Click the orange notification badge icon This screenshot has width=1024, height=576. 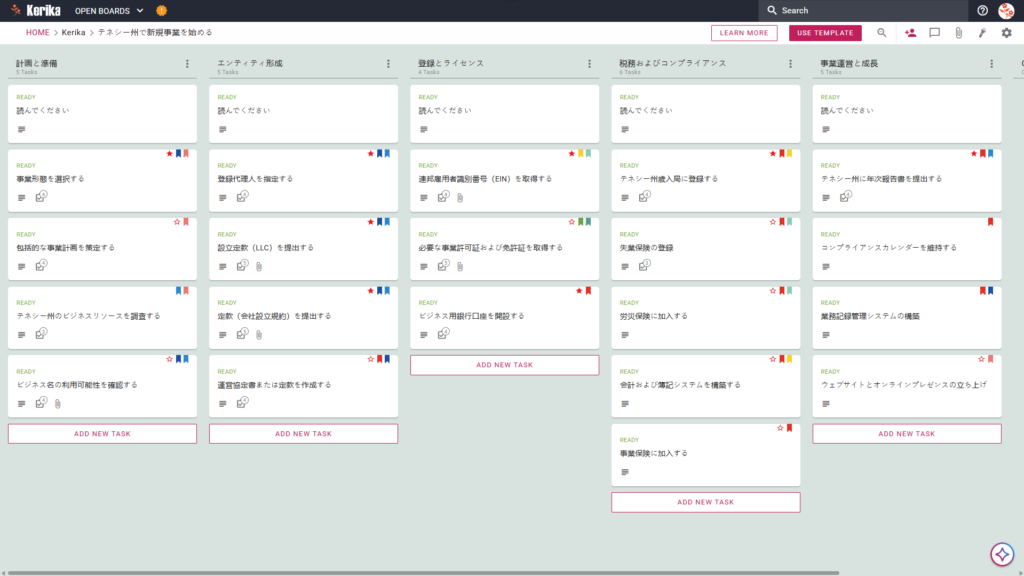pyautogui.click(x=161, y=10)
